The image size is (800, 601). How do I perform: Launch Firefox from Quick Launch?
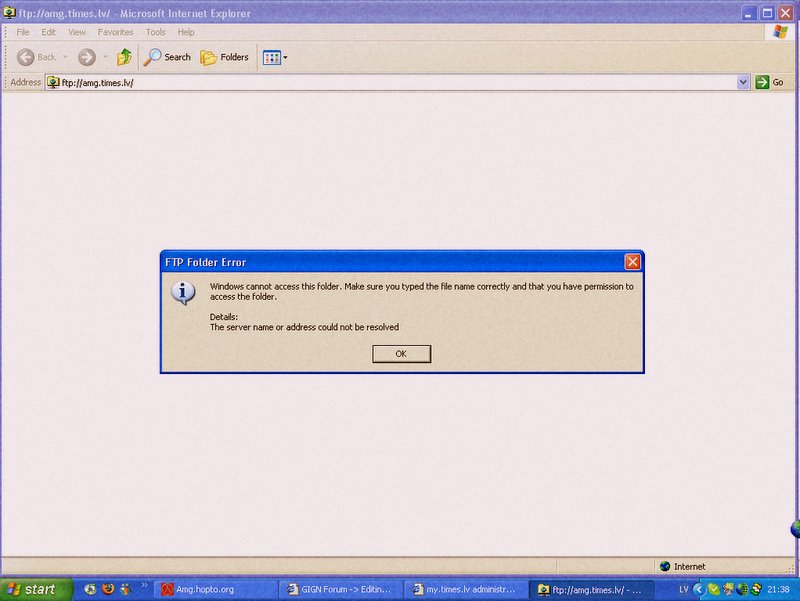pyautogui.click(x=108, y=590)
